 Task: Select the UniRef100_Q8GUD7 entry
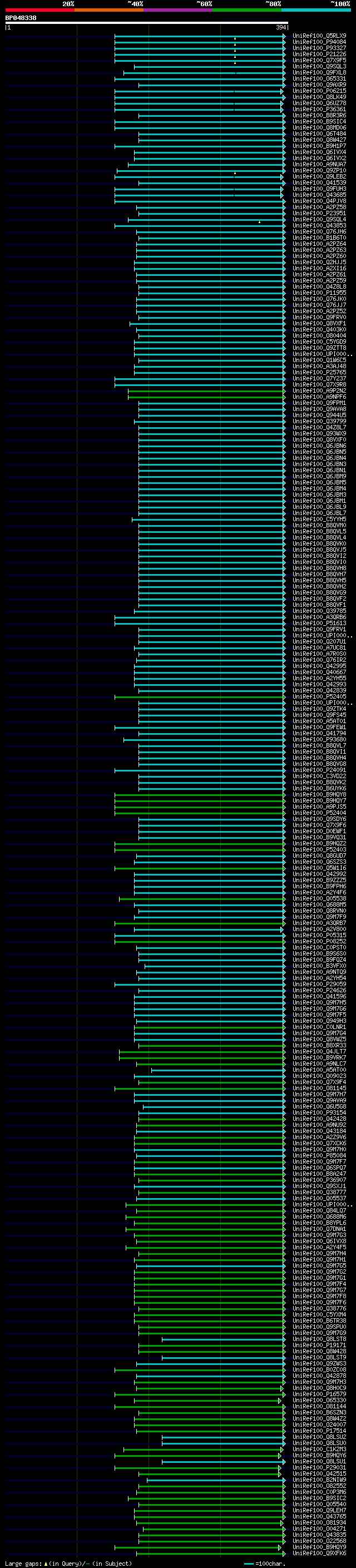point(319,856)
